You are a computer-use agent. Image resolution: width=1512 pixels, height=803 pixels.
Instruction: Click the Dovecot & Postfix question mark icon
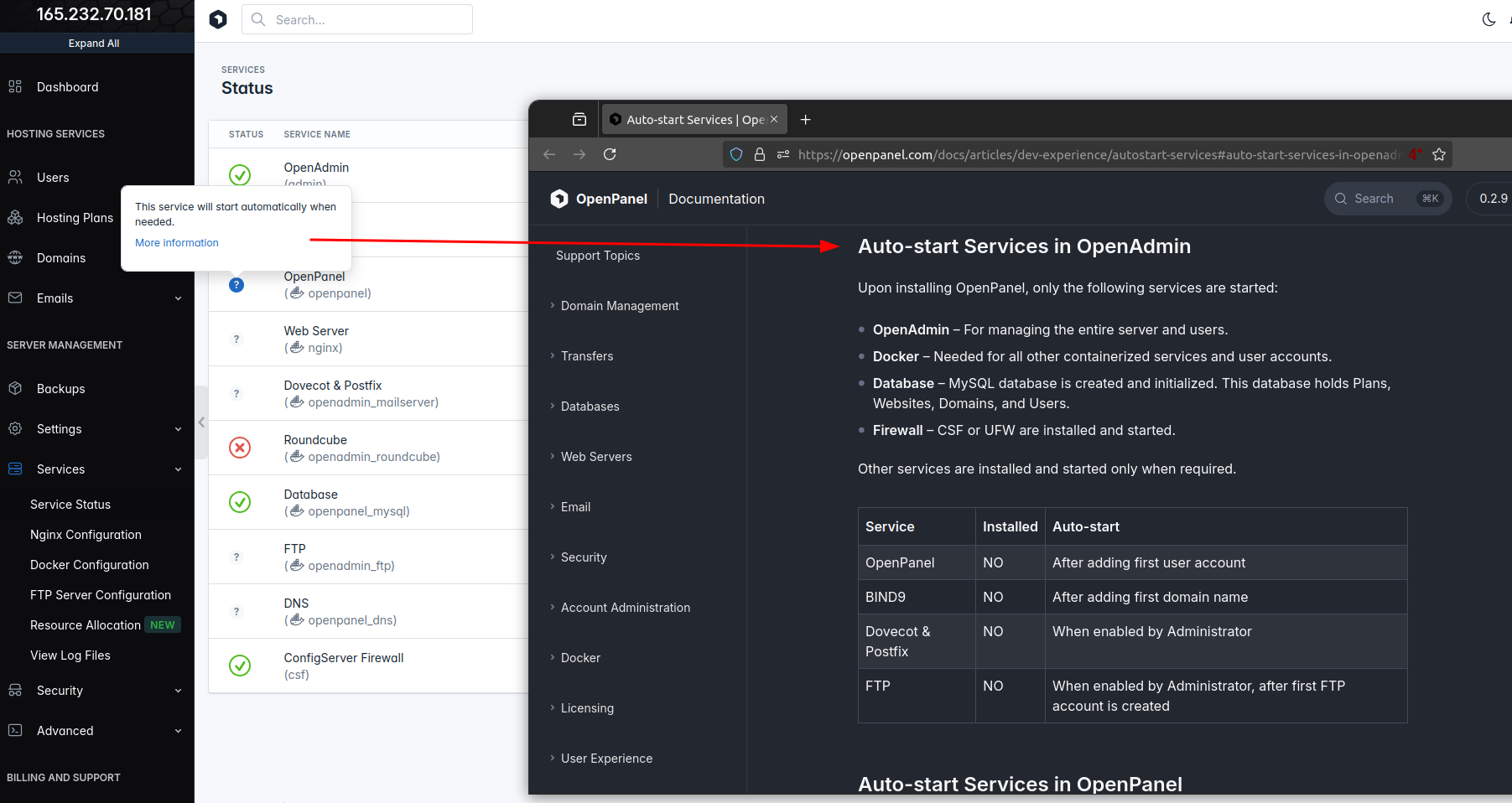tap(236, 394)
